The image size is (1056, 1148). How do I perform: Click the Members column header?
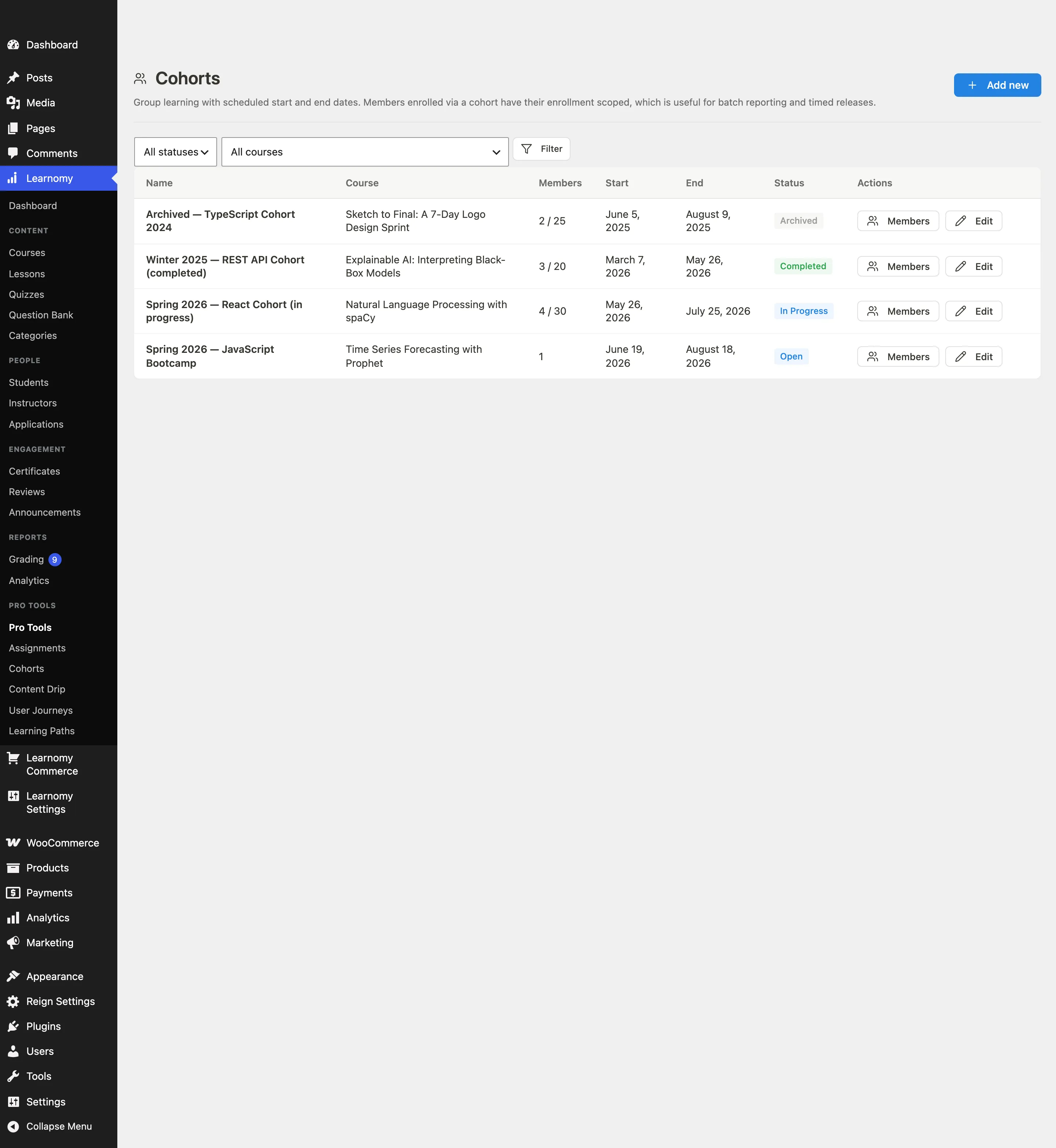[x=560, y=183]
